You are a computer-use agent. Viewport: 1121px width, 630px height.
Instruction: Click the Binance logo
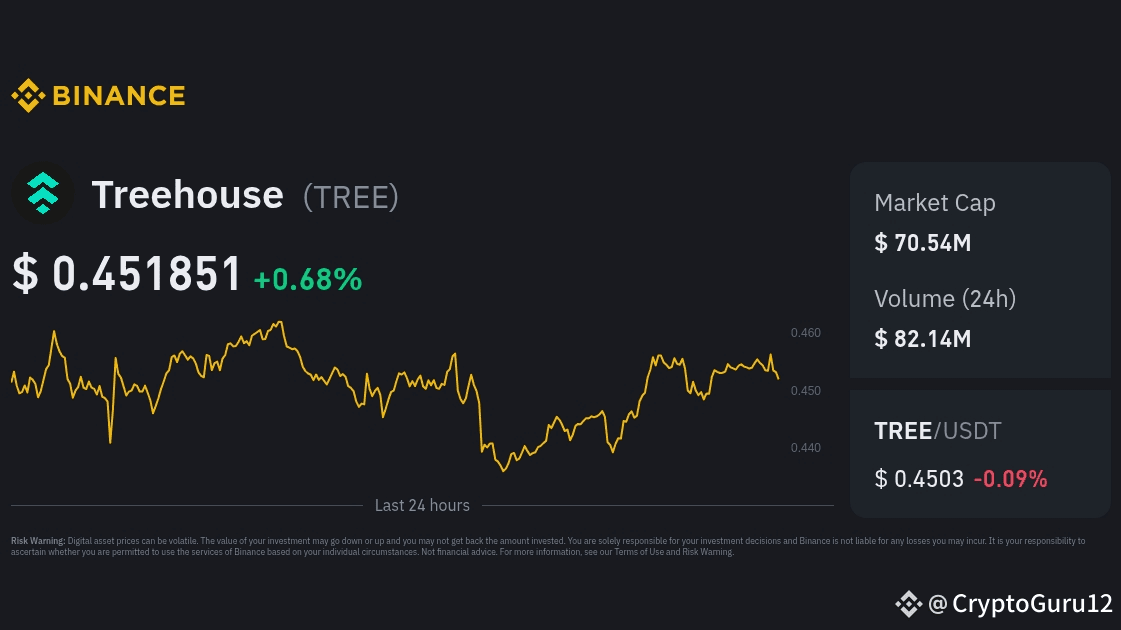pos(98,95)
